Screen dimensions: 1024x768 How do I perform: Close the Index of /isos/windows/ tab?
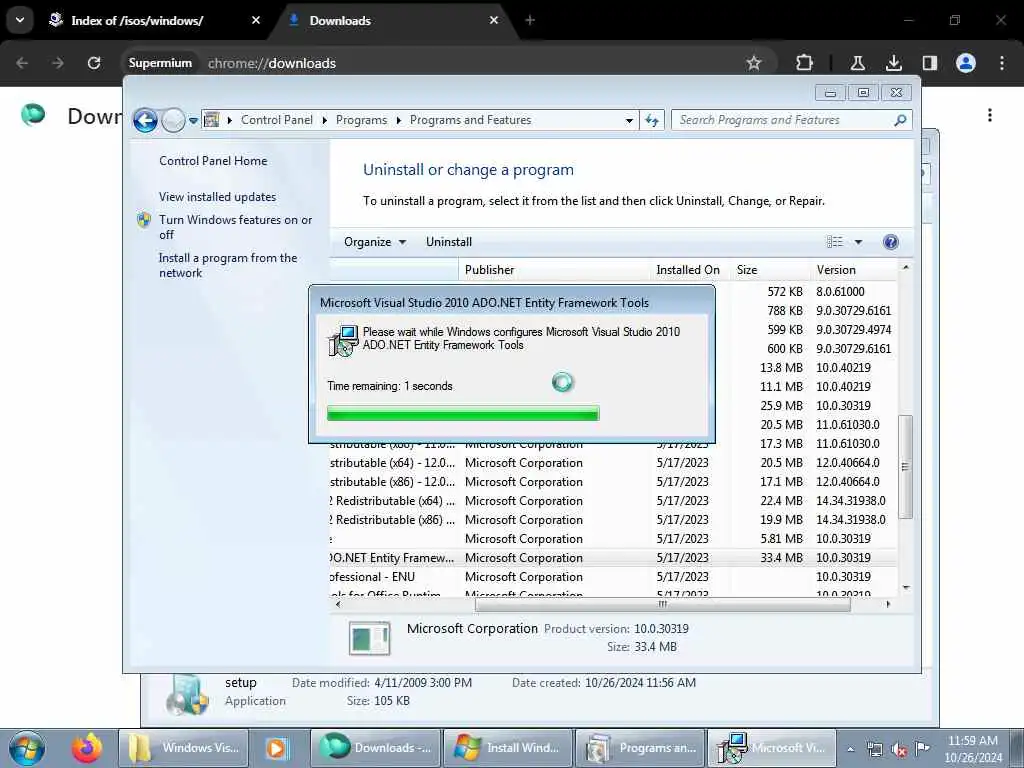tap(256, 20)
